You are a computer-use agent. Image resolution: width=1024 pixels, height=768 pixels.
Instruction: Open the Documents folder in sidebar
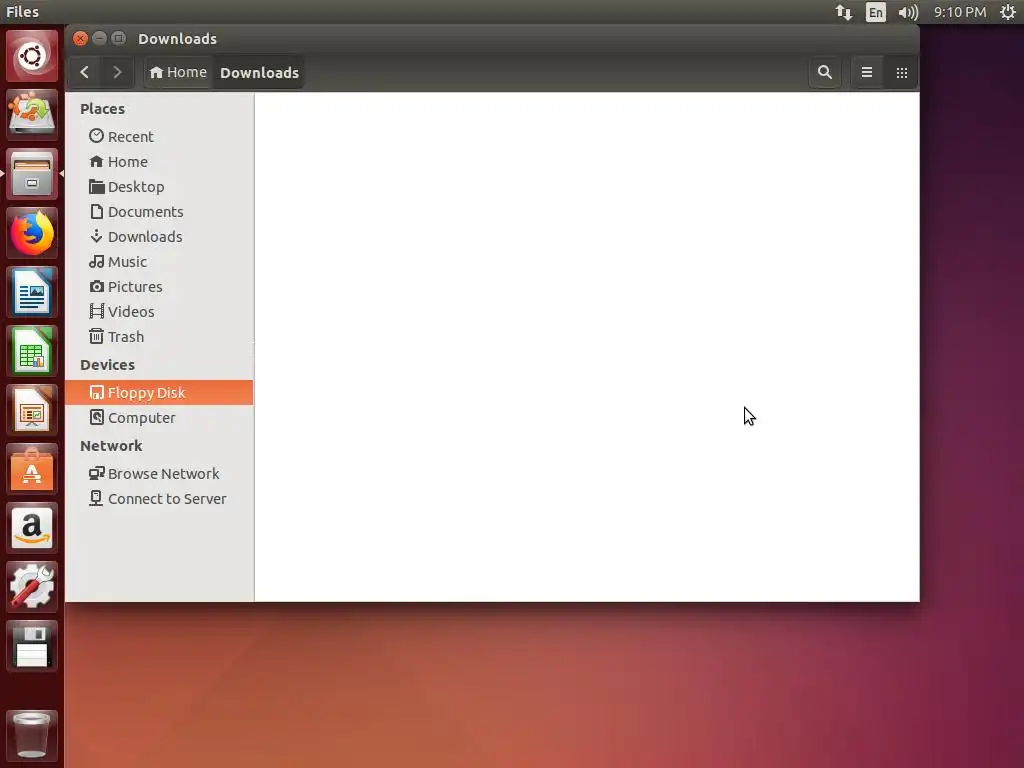coord(159,212)
